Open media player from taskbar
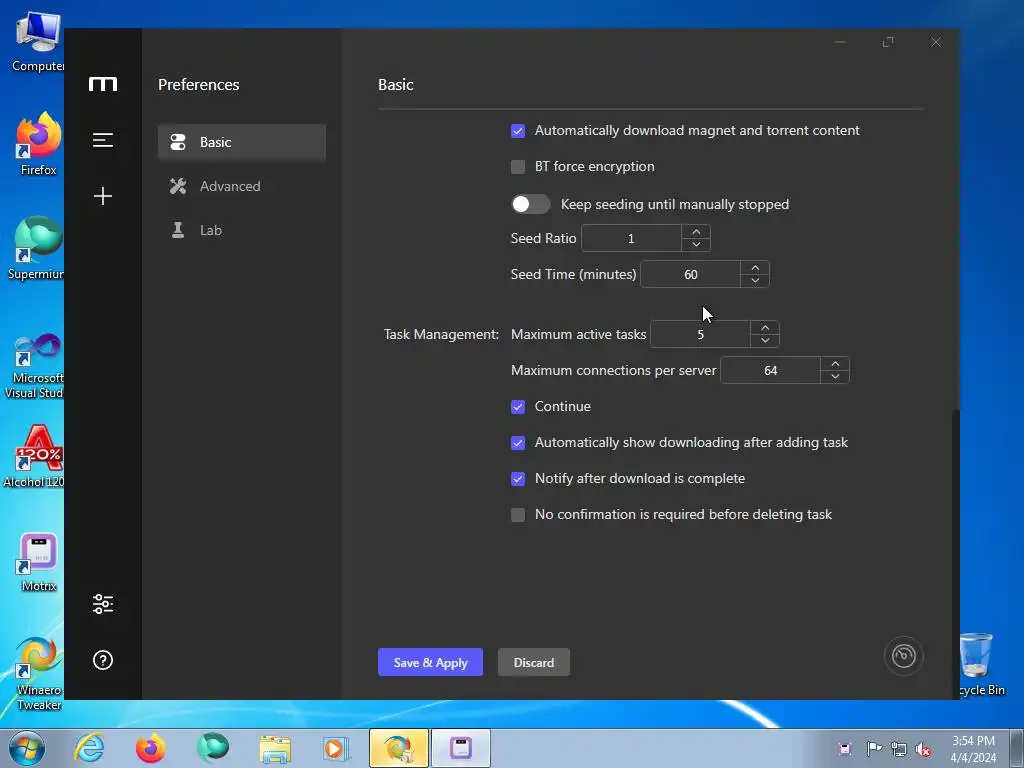The height and width of the screenshot is (768, 1024). [336, 748]
